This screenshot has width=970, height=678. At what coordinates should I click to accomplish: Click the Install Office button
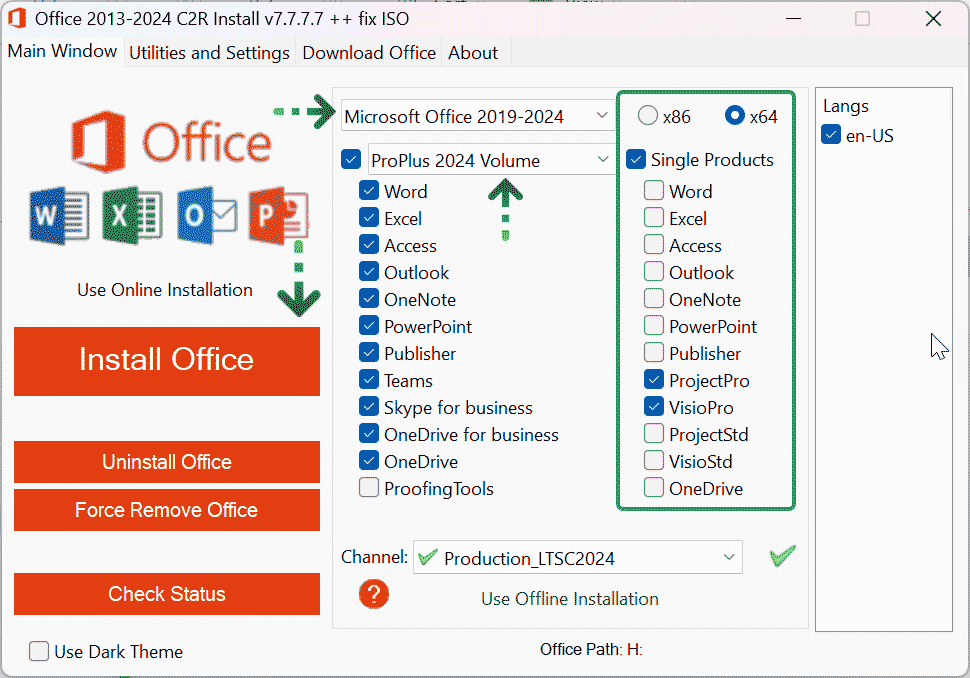(167, 360)
